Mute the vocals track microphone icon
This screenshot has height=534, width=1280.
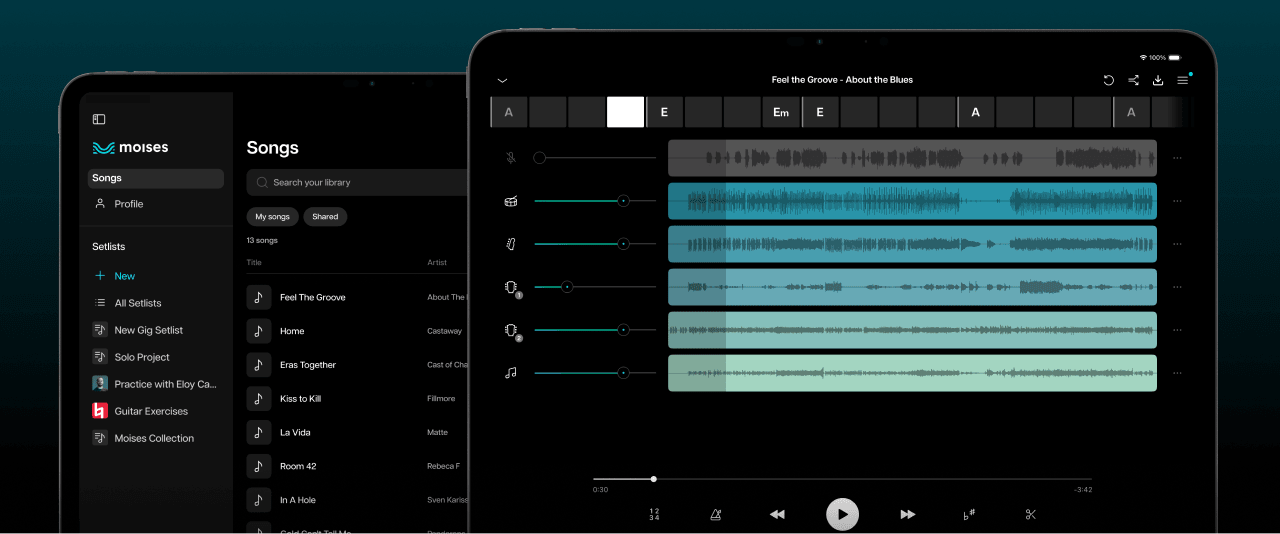pos(511,158)
